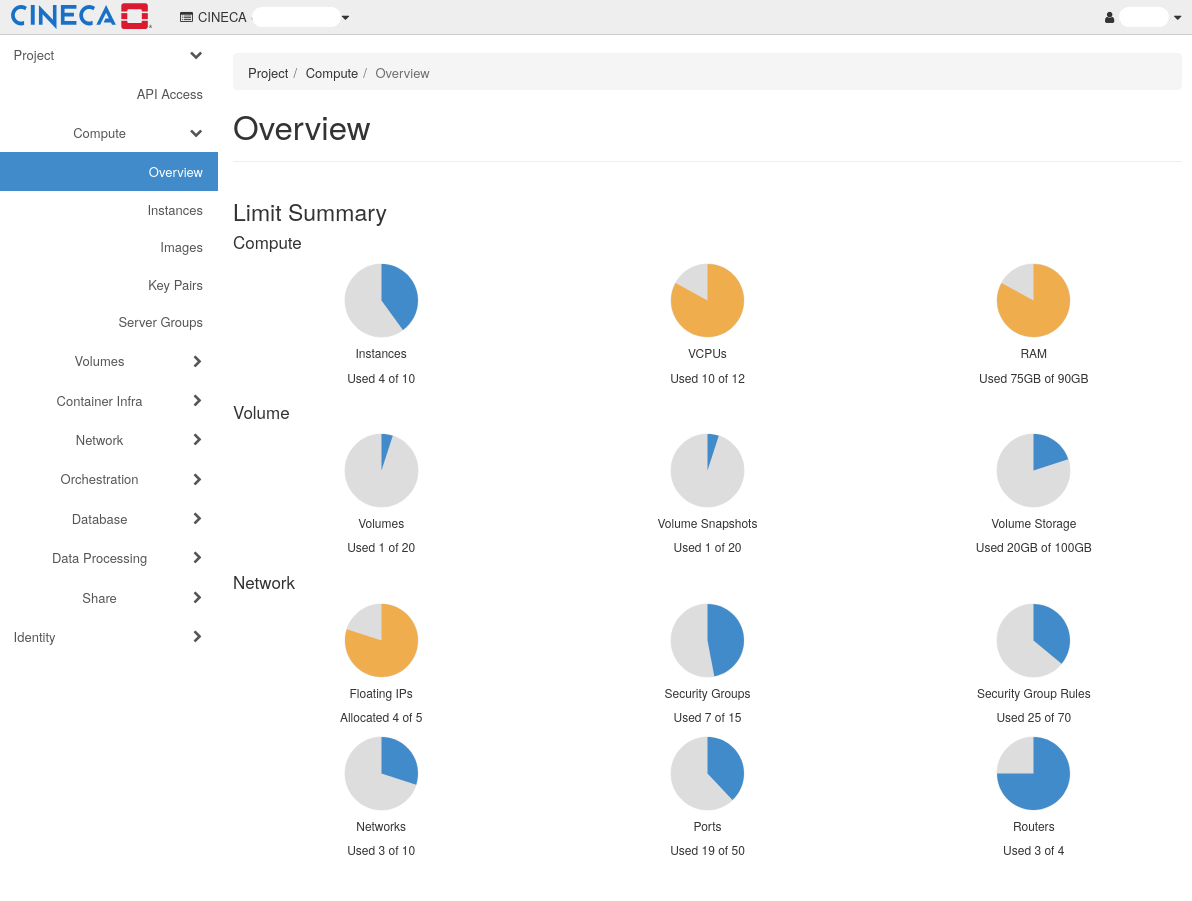This screenshot has width=1192, height=901.
Task: Open the user account menu
Action: pos(1143,17)
